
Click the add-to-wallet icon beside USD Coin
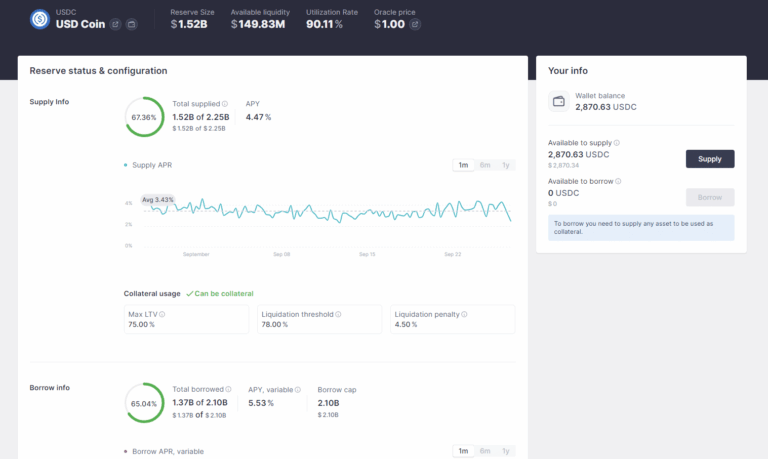(131, 23)
